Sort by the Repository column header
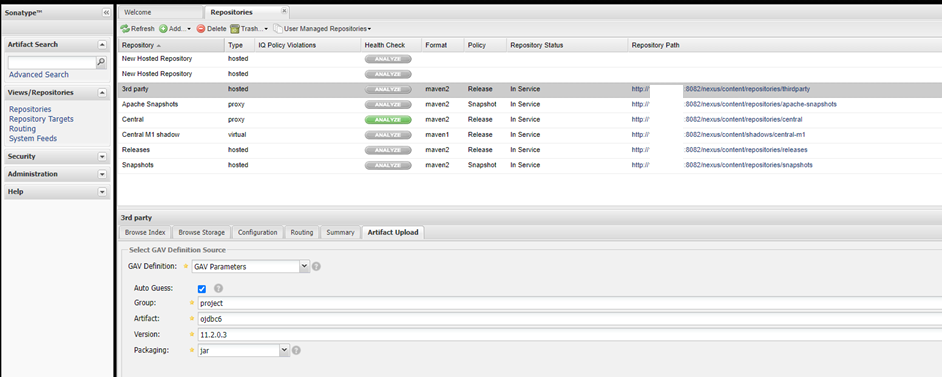 point(171,45)
